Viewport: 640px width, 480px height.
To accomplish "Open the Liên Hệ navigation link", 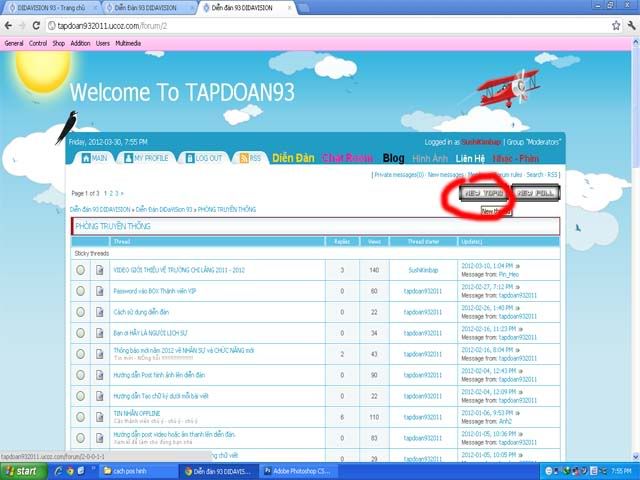I will (x=470, y=158).
